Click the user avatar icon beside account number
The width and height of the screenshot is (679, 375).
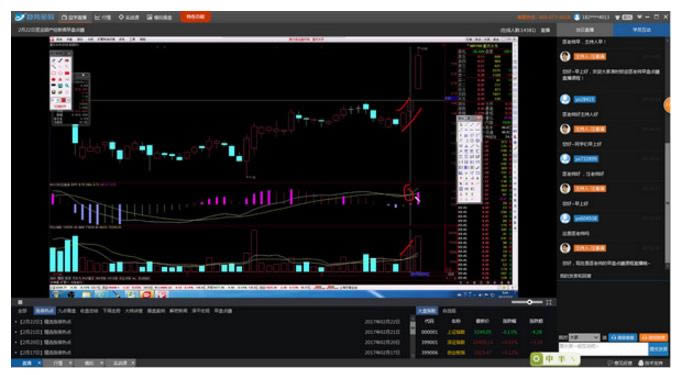point(577,17)
